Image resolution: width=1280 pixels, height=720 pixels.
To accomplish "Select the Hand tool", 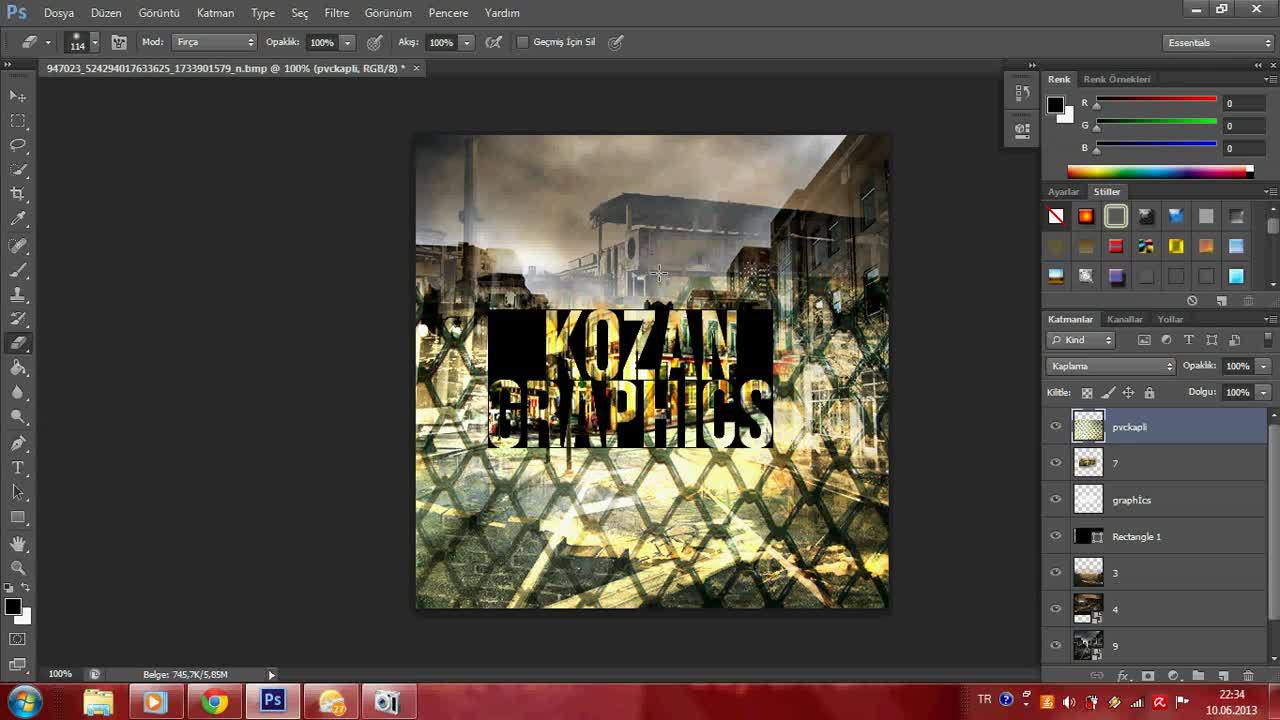I will pyautogui.click(x=18, y=544).
